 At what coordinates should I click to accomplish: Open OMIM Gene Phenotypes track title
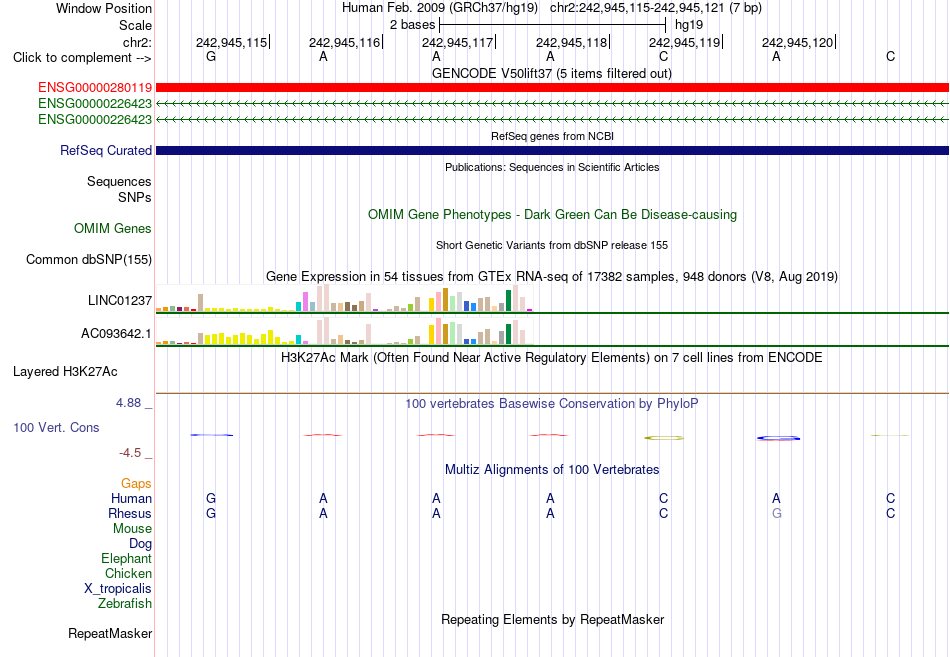[x=553, y=215]
